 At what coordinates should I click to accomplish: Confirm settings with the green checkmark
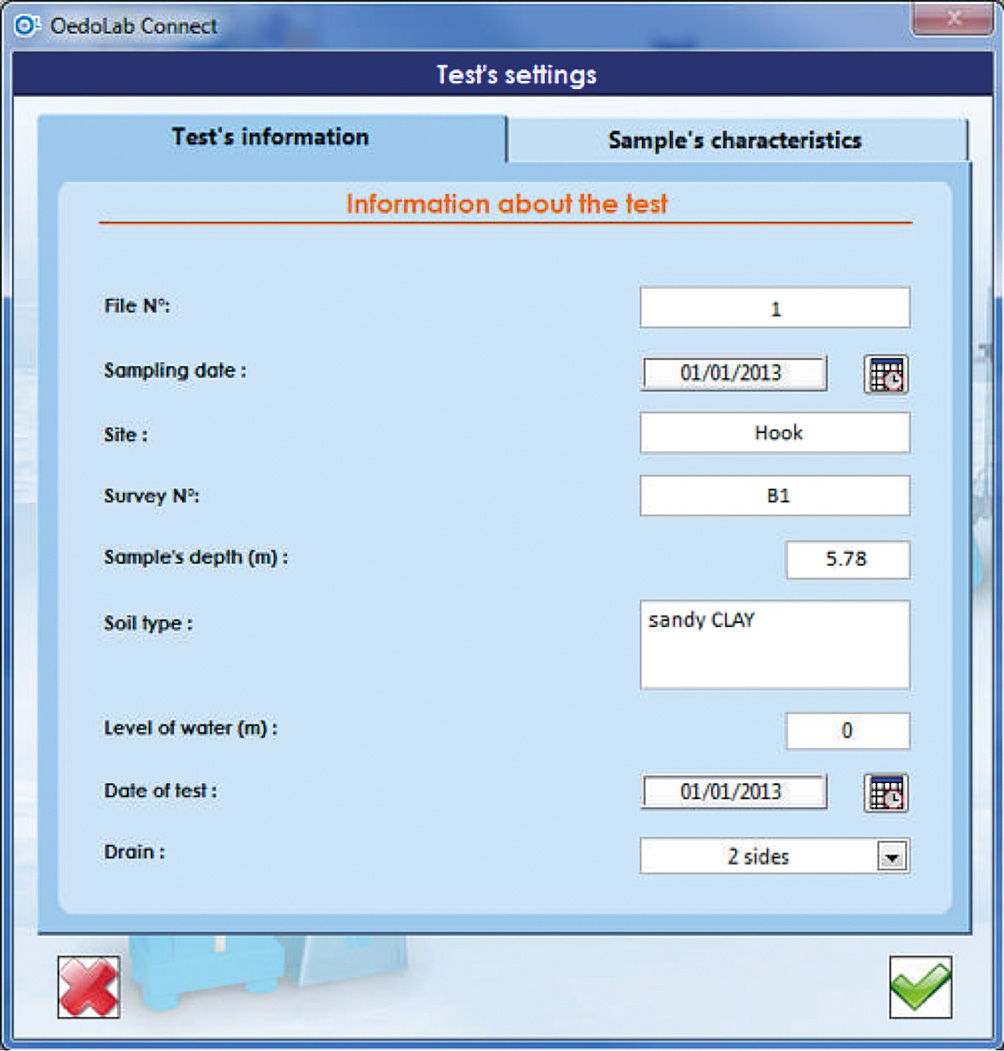[x=920, y=987]
